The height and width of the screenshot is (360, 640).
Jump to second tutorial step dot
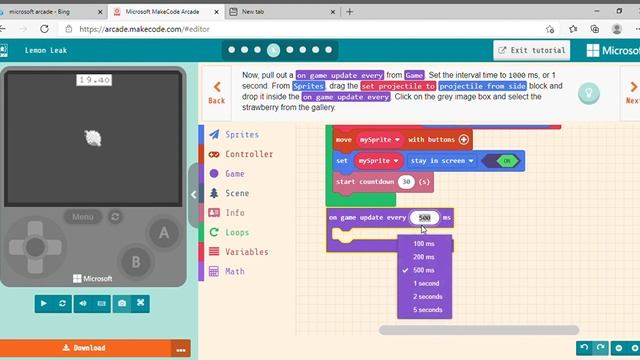(x=244, y=50)
